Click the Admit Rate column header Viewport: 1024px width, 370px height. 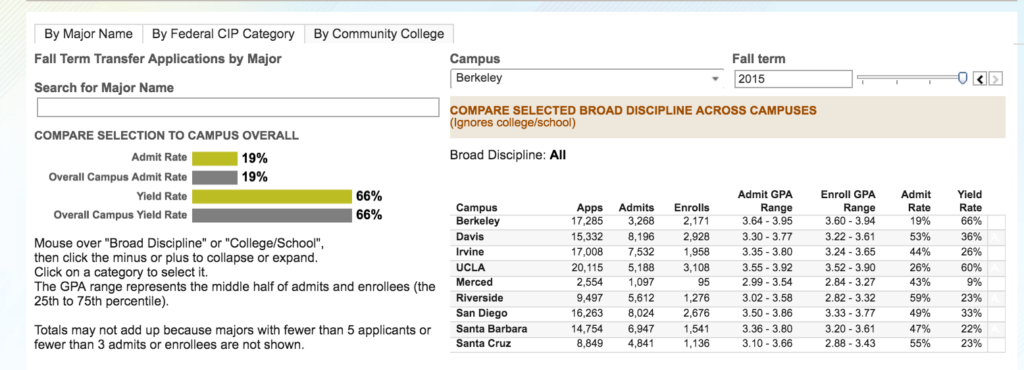tap(916, 201)
